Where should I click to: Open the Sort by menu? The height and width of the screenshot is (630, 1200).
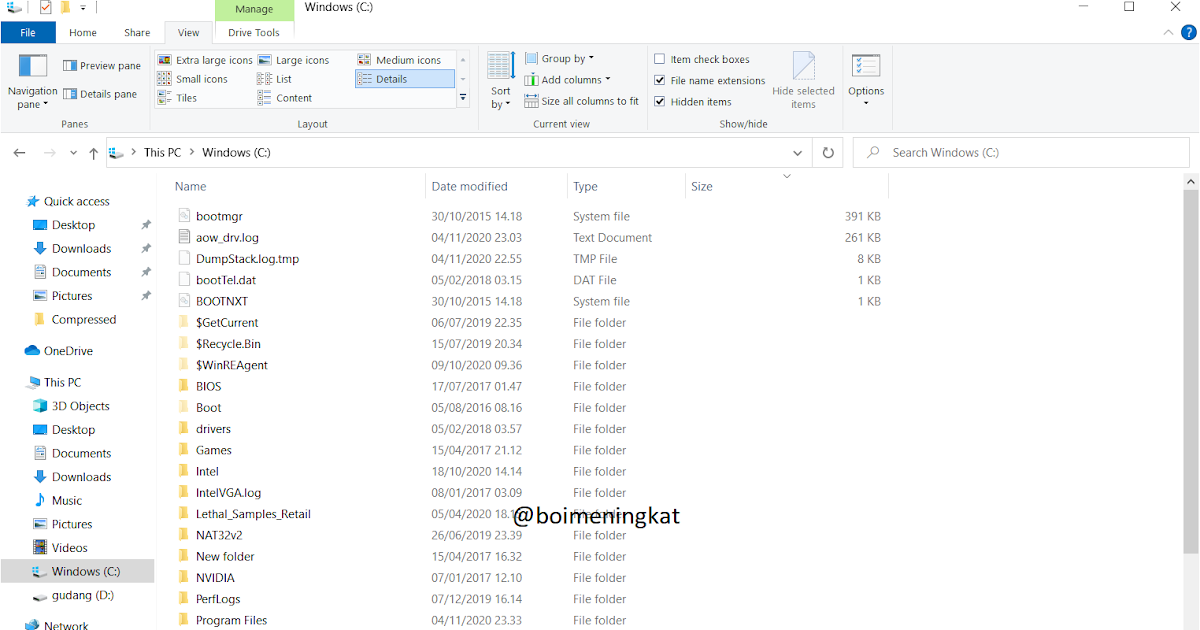(x=501, y=81)
